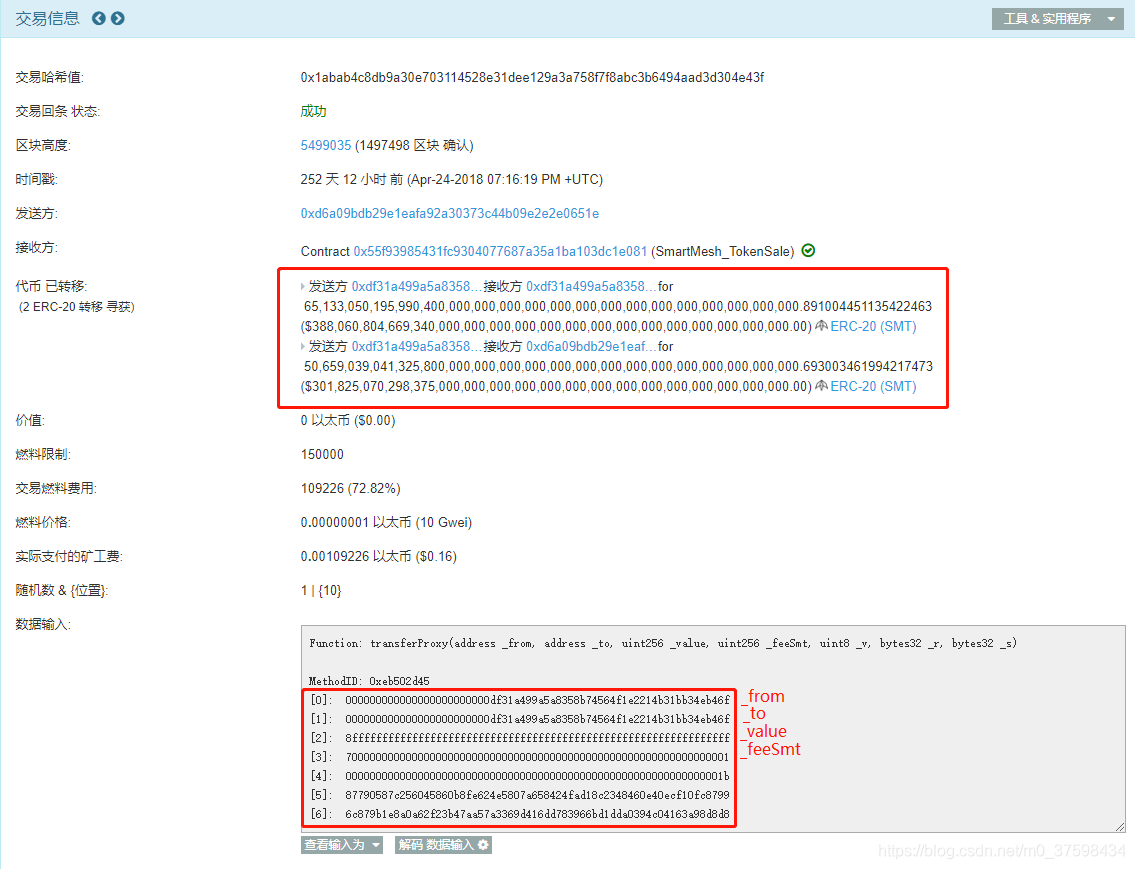
Task: Open block number 5499035 link
Action: click(x=326, y=145)
